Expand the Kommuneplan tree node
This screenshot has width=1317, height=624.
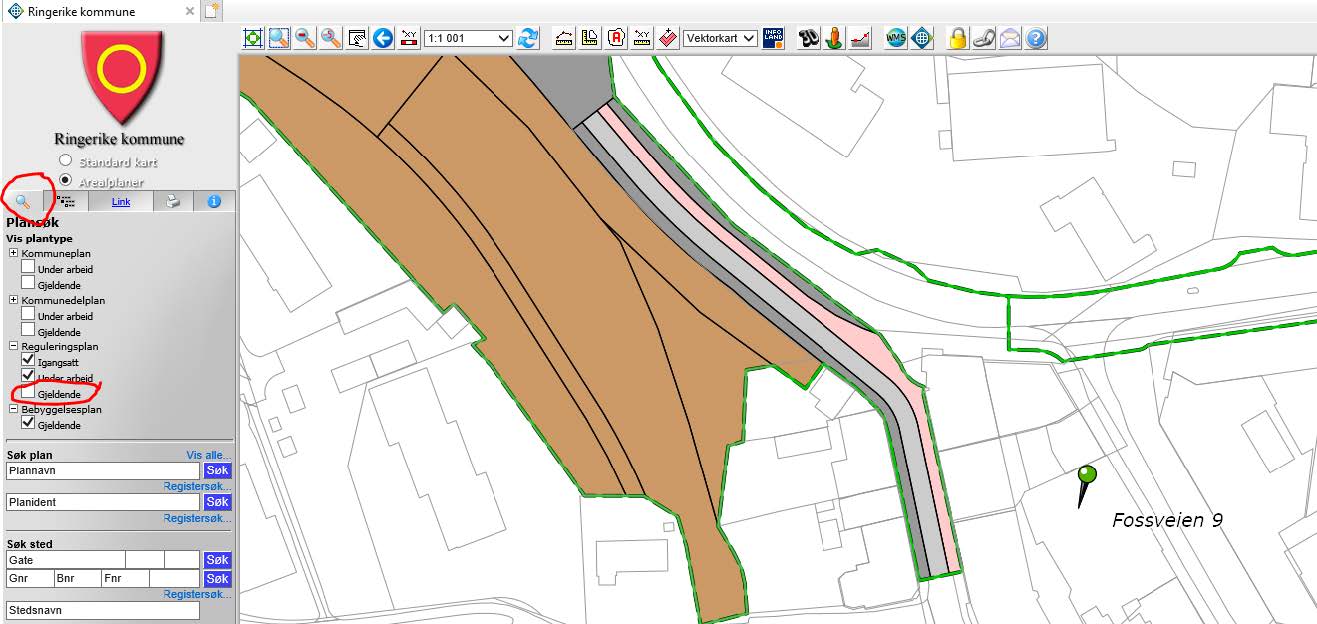(13, 253)
